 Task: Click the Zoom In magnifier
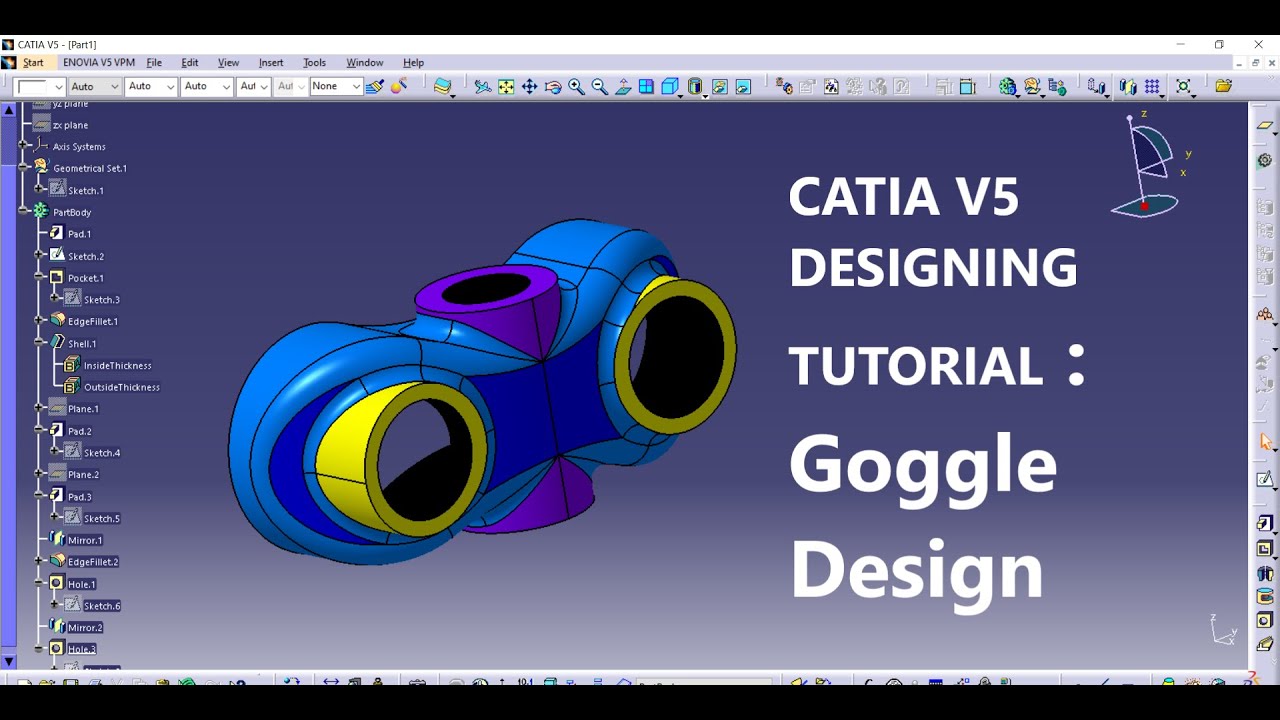(576, 87)
